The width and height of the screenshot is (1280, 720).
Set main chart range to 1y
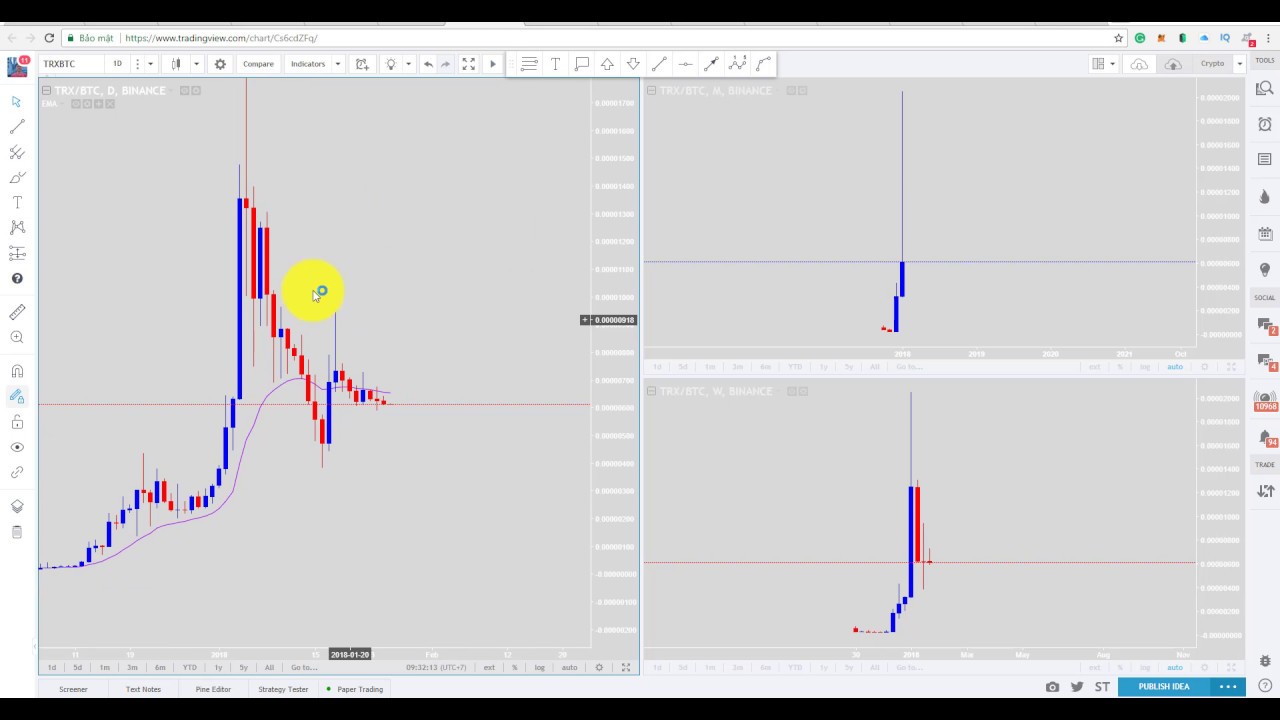click(218, 667)
